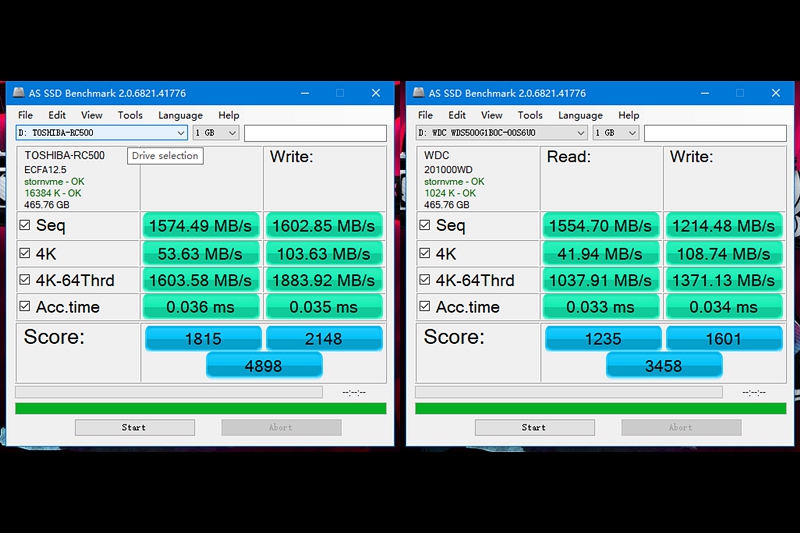Click the 41.94 MB/s 4K read result
The height and width of the screenshot is (533, 800).
coord(601,253)
